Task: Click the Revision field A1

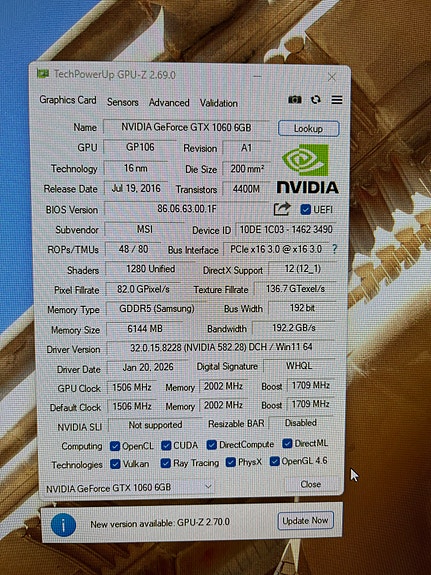Action: click(246, 148)
